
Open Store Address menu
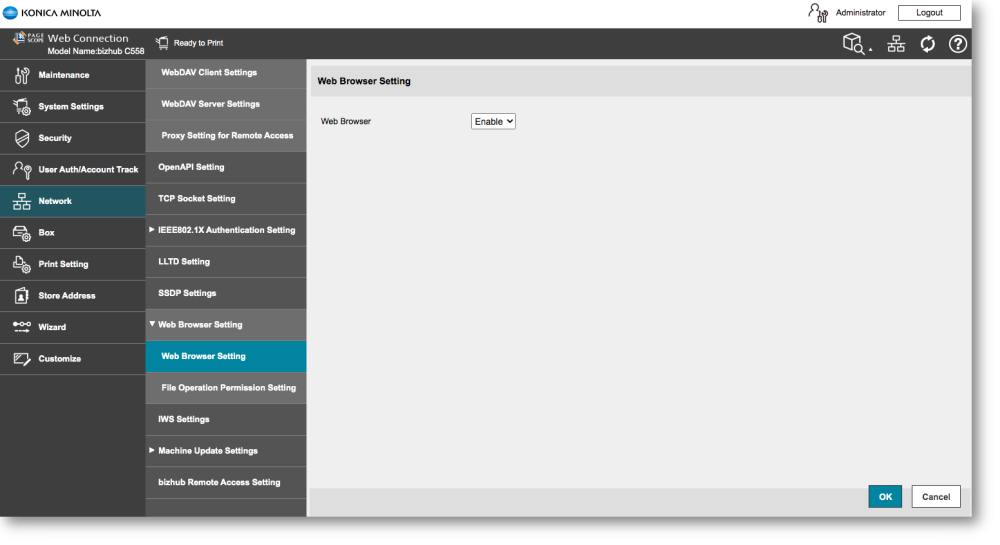click(73, 296)
